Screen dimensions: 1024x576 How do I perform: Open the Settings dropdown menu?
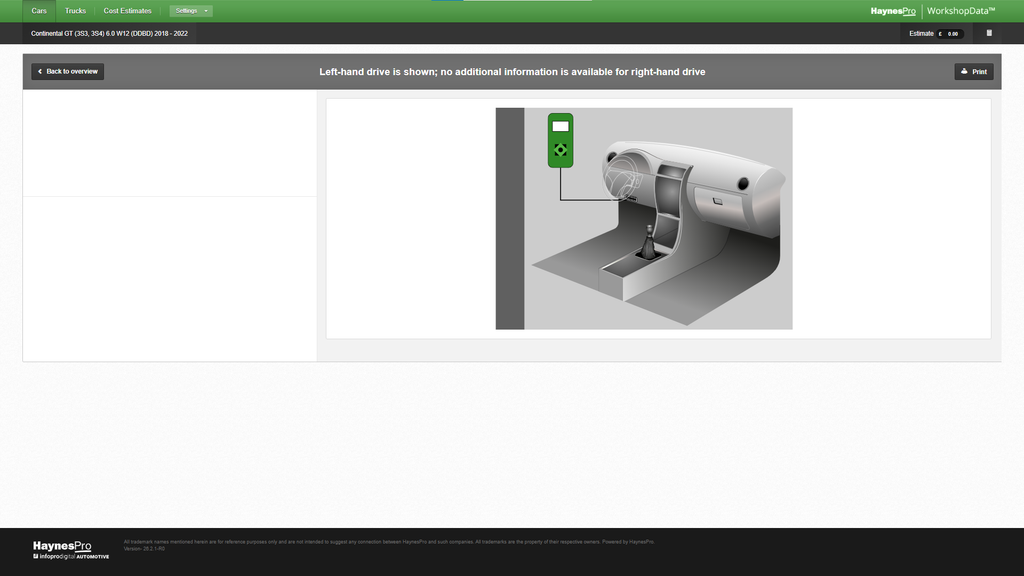pyautogui.click(x=191, y=11)
